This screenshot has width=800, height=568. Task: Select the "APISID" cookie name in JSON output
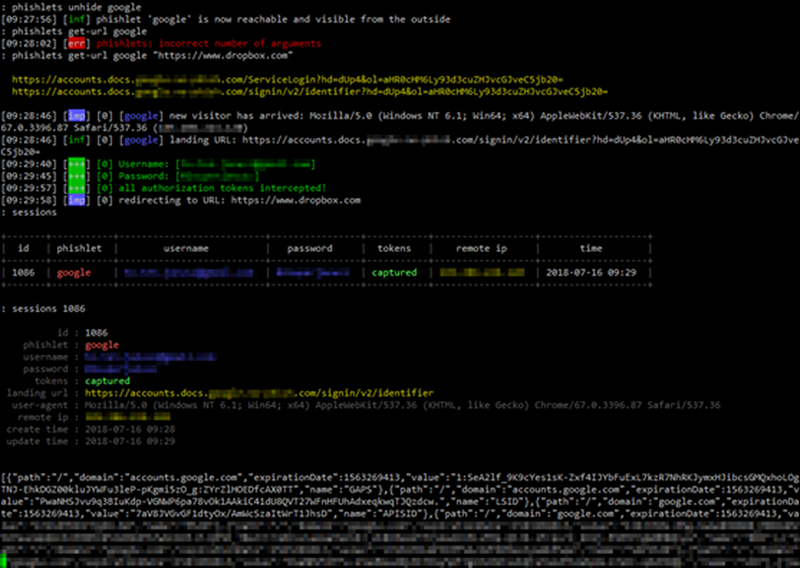coord(397,514)
